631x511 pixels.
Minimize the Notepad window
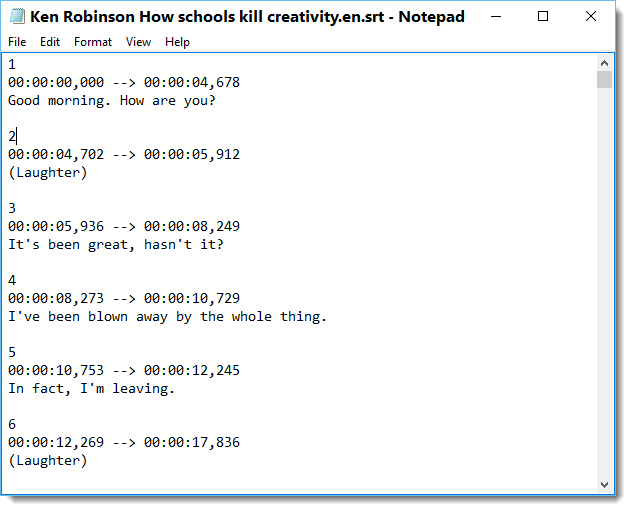pos(496,16)
